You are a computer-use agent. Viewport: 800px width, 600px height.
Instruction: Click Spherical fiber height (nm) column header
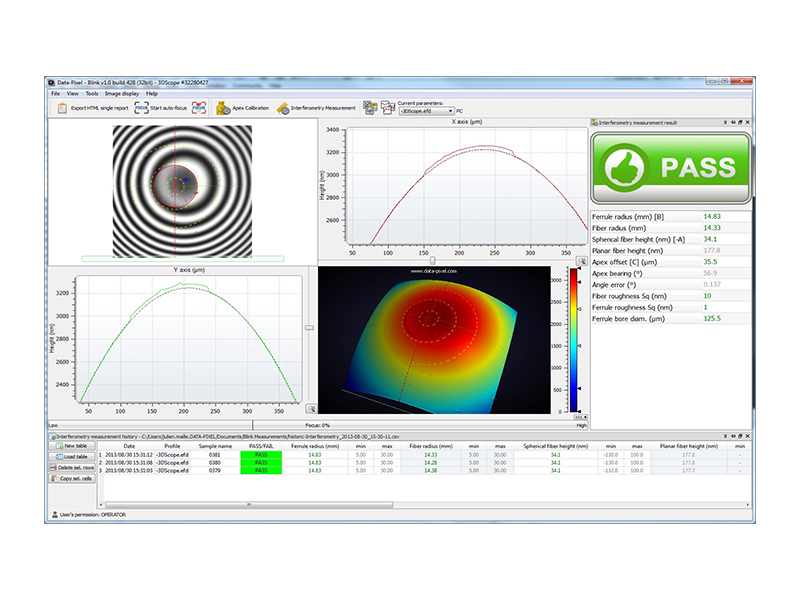556,446
